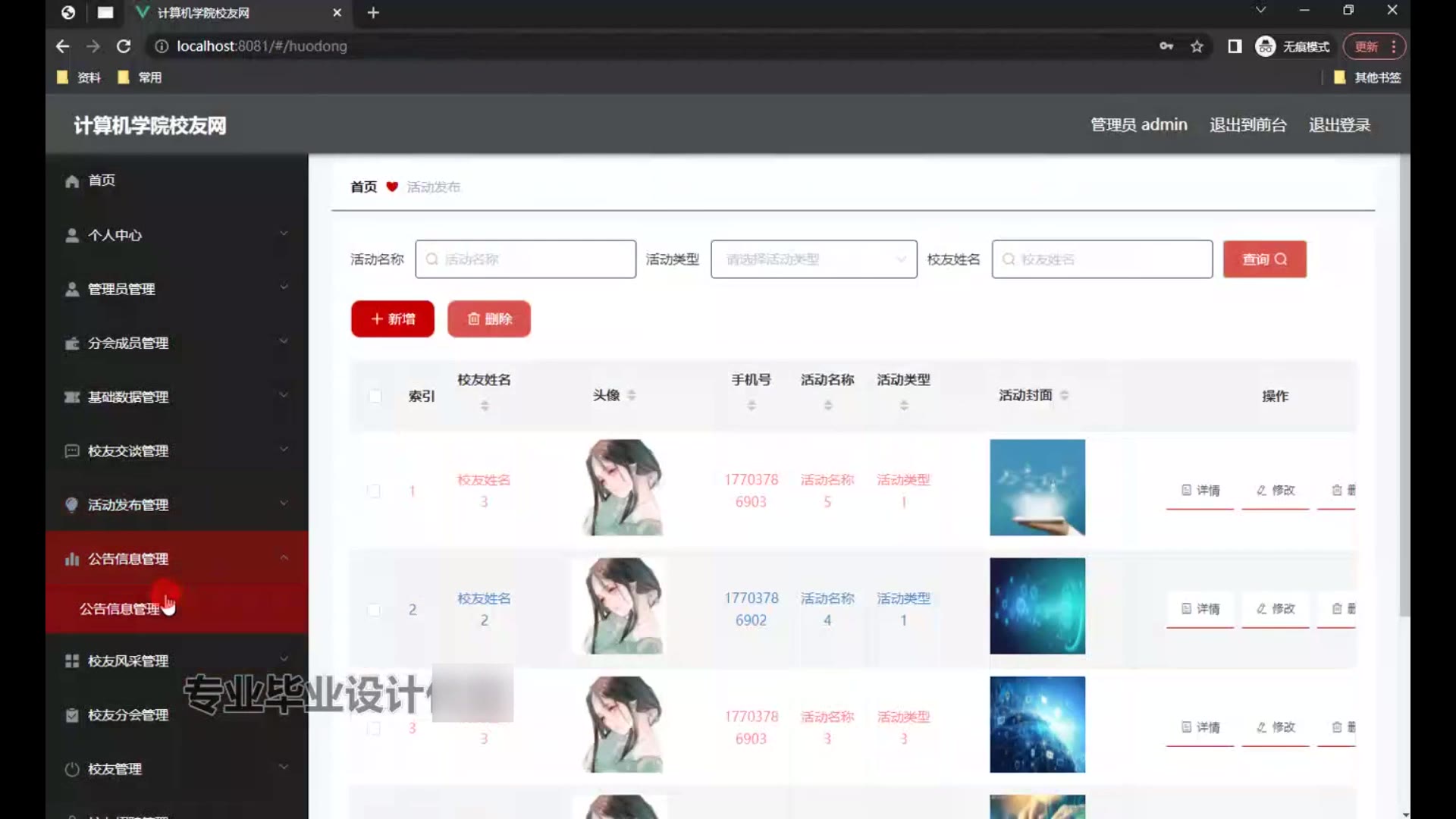Click site info icon beside localhost
1456x819 pixels.
click(x=161, y=46)
